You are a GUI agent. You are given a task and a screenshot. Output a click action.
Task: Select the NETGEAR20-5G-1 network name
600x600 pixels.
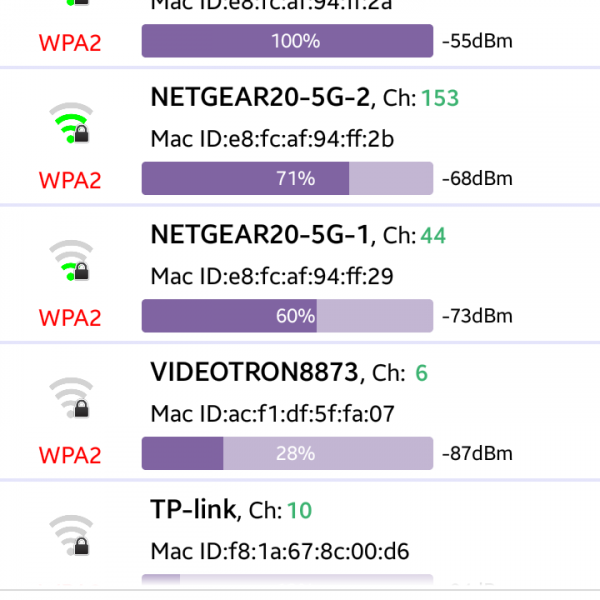(x=260, y=235)
